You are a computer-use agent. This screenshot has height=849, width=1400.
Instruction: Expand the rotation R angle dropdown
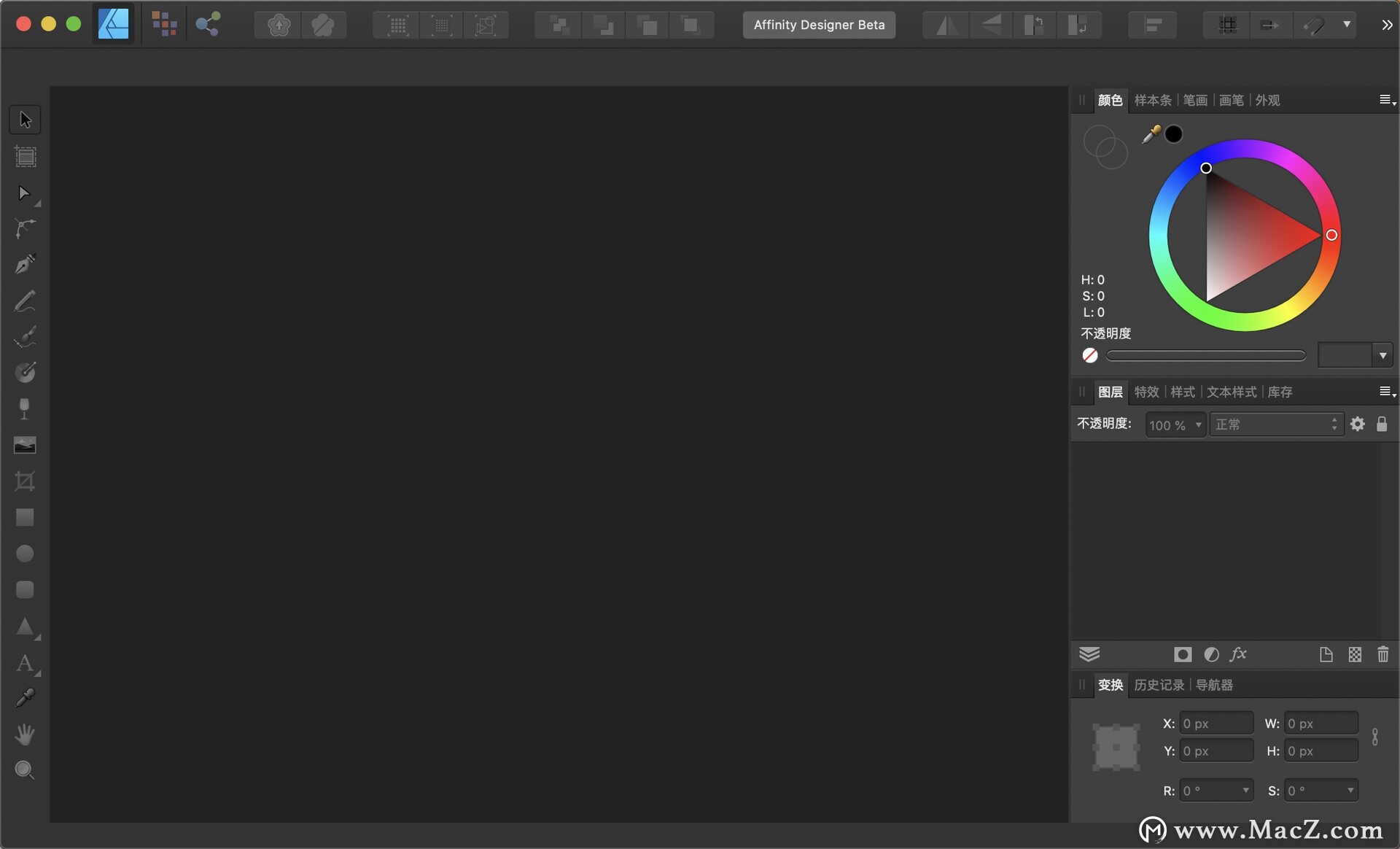[x=1245, y=791]
